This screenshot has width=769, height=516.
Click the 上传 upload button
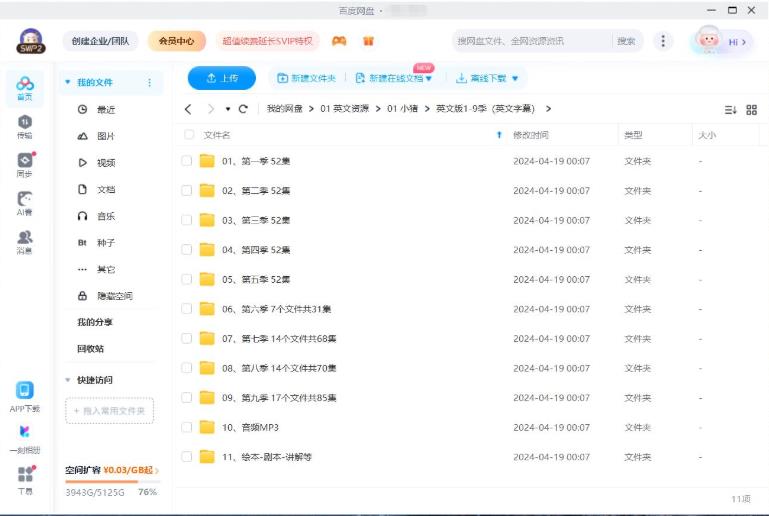click(222, 78)
